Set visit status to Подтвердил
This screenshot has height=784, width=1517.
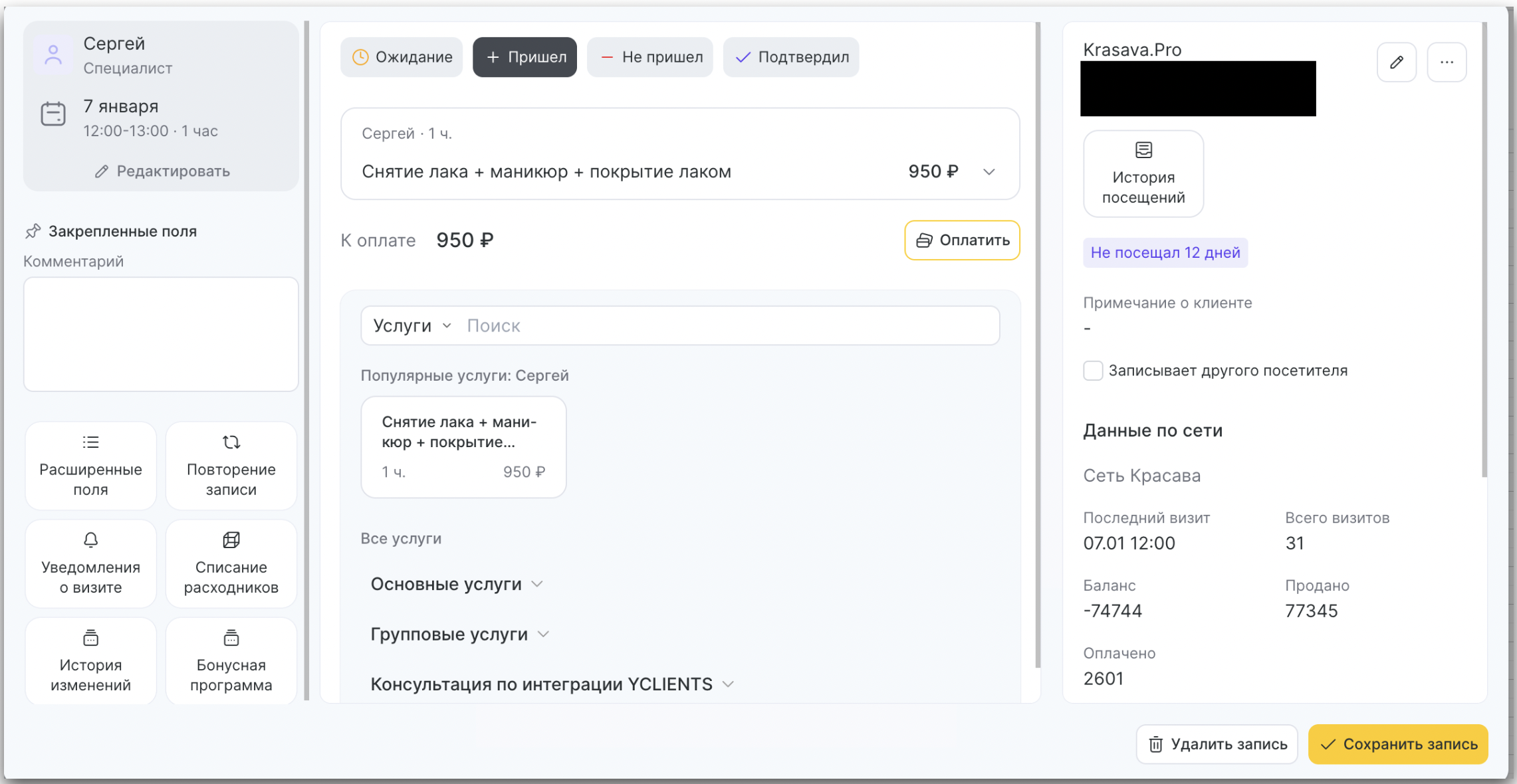click(x=791, y=57)
